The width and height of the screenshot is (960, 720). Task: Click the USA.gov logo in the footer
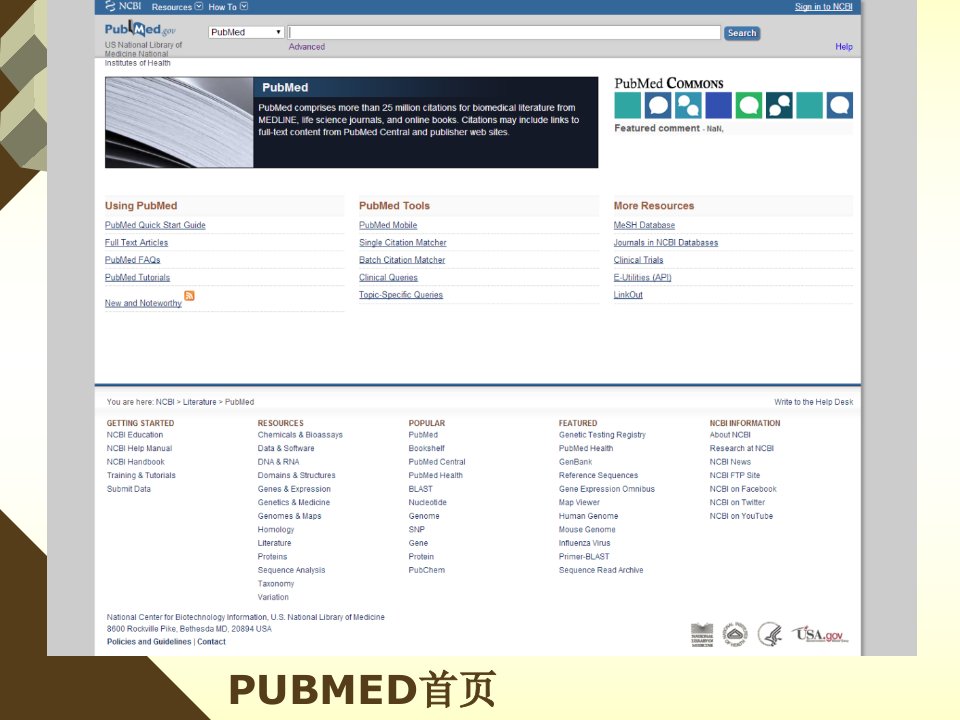coord(820,634)
